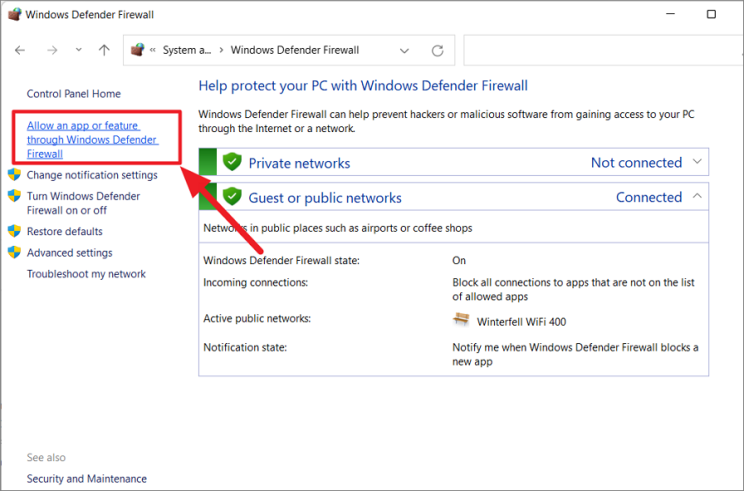This screenshot has height=491, width=744.
Task: Open Security and Maintenance link
Action: click(87, 479)
